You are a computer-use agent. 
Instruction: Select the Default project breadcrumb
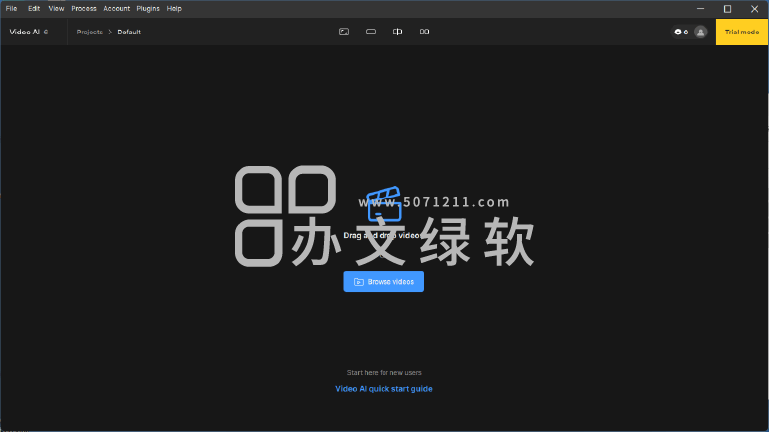coord(129,32)
